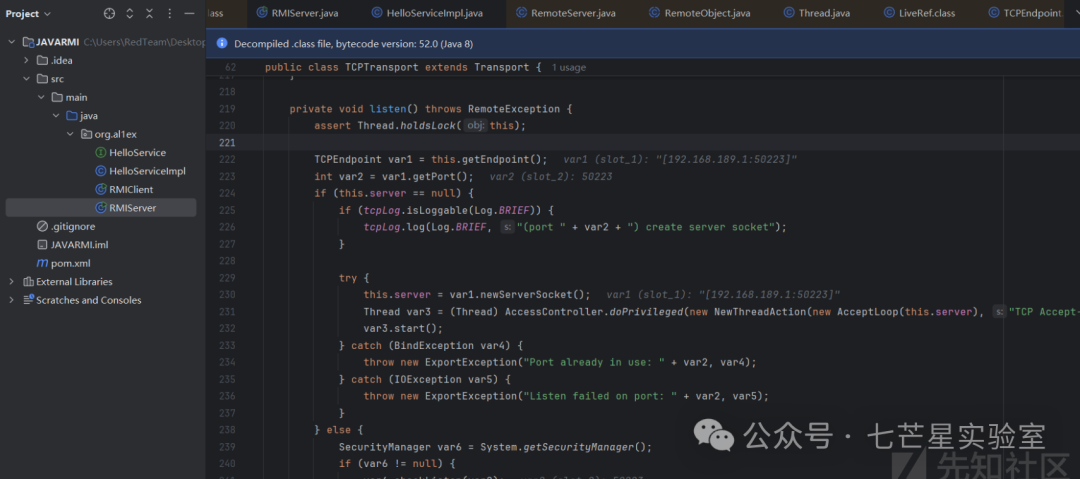Collapse the org.al1ex package
This screenshot has width=1080, height=479.
point(70,134)
